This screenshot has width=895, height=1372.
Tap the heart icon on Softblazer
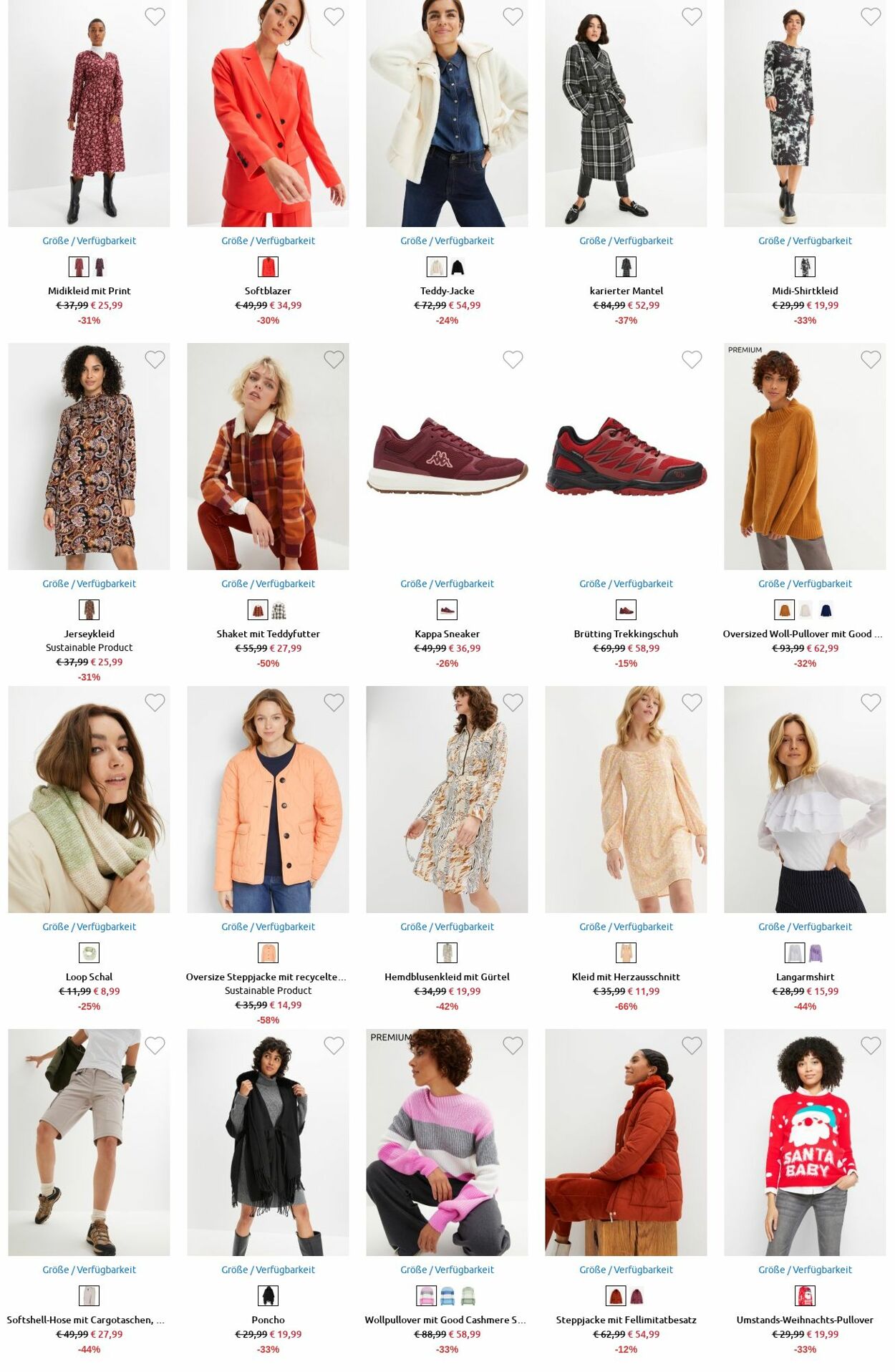click(334, 16)
